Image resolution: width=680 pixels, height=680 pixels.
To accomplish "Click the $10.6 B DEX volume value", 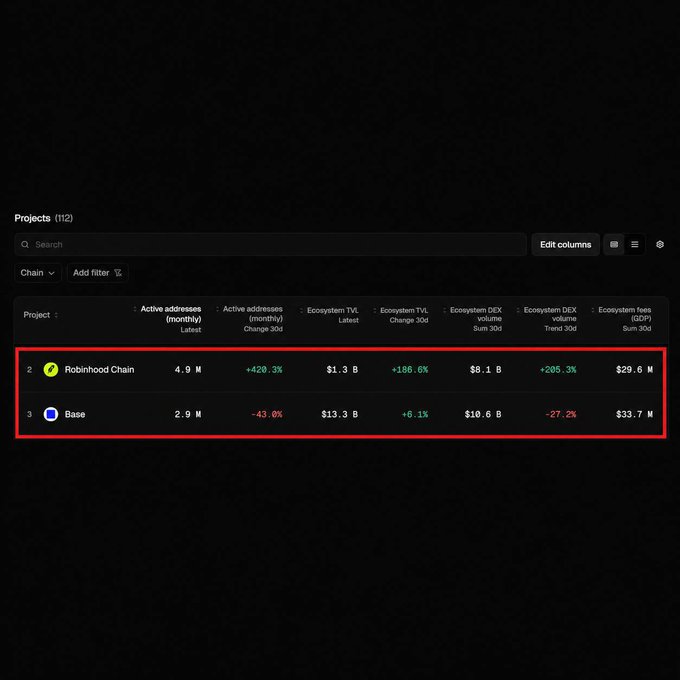I will [483, 414].
